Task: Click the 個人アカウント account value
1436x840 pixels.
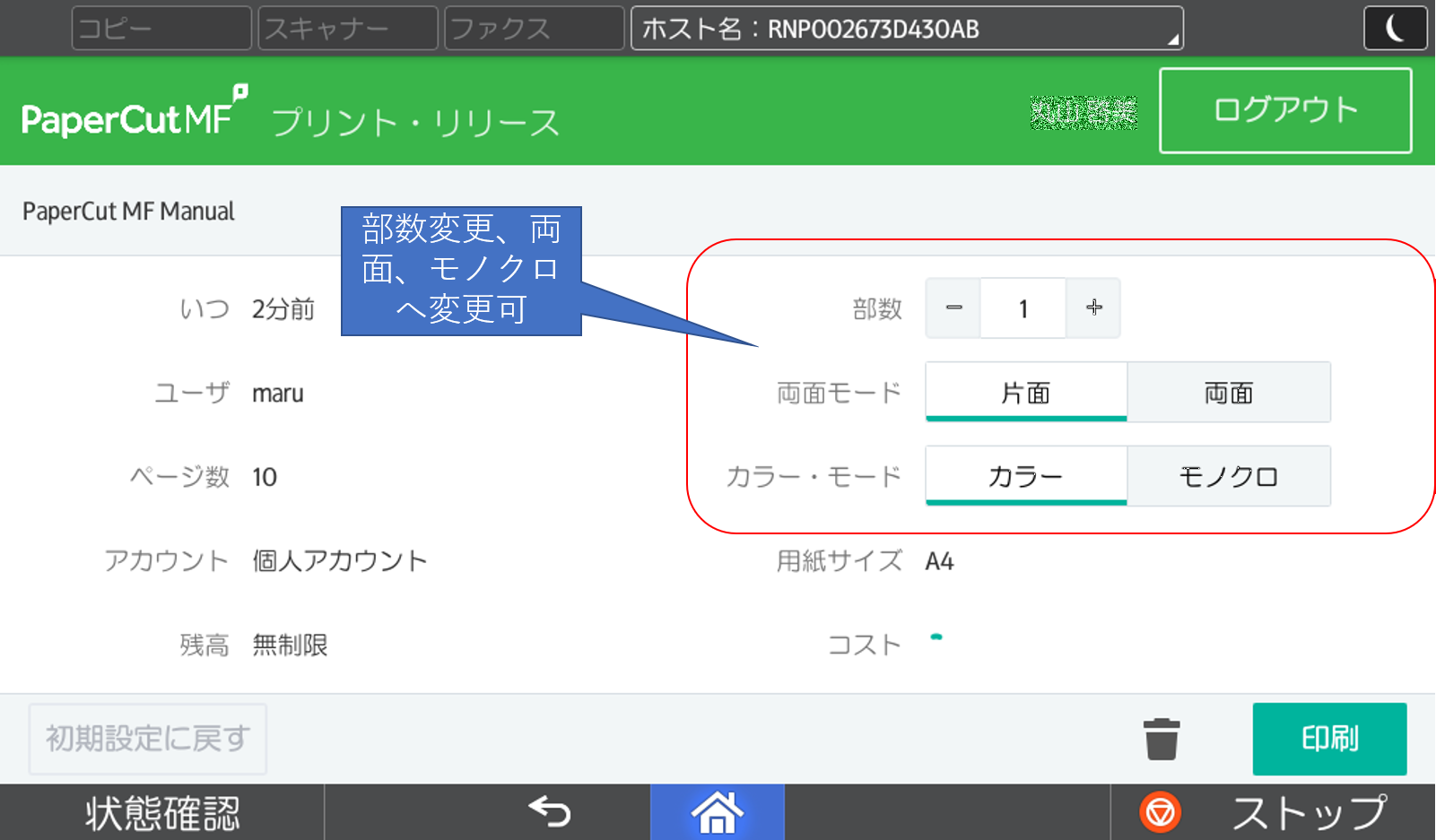Action: (x=339, y=561)
